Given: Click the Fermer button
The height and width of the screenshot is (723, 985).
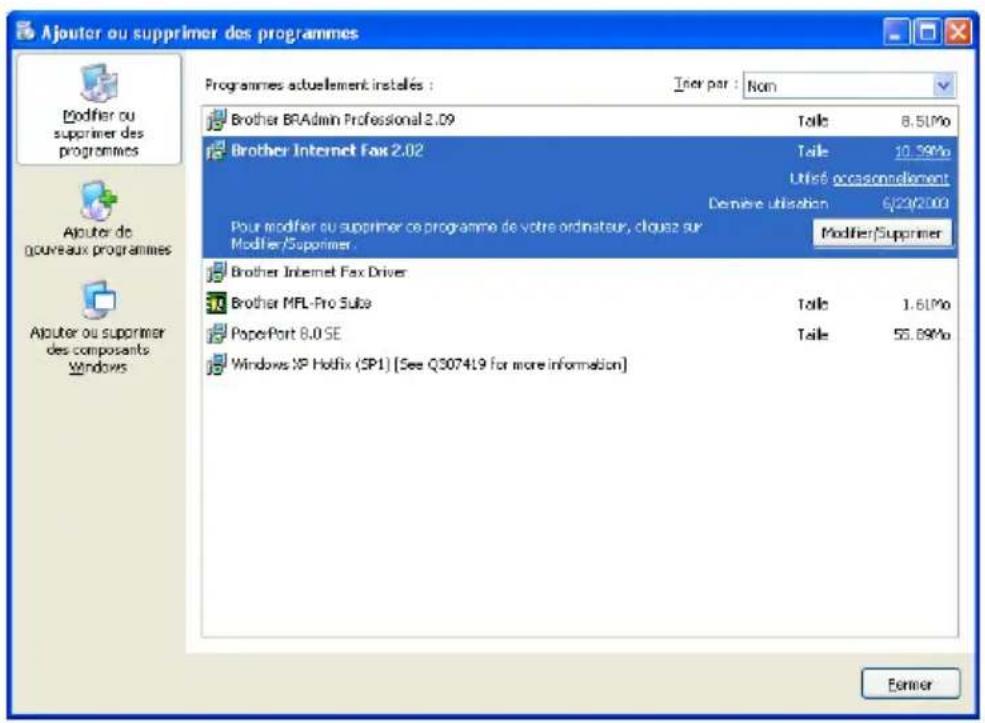Looking at the screenshot, I should pyautogui.click(x=910, y=684).
